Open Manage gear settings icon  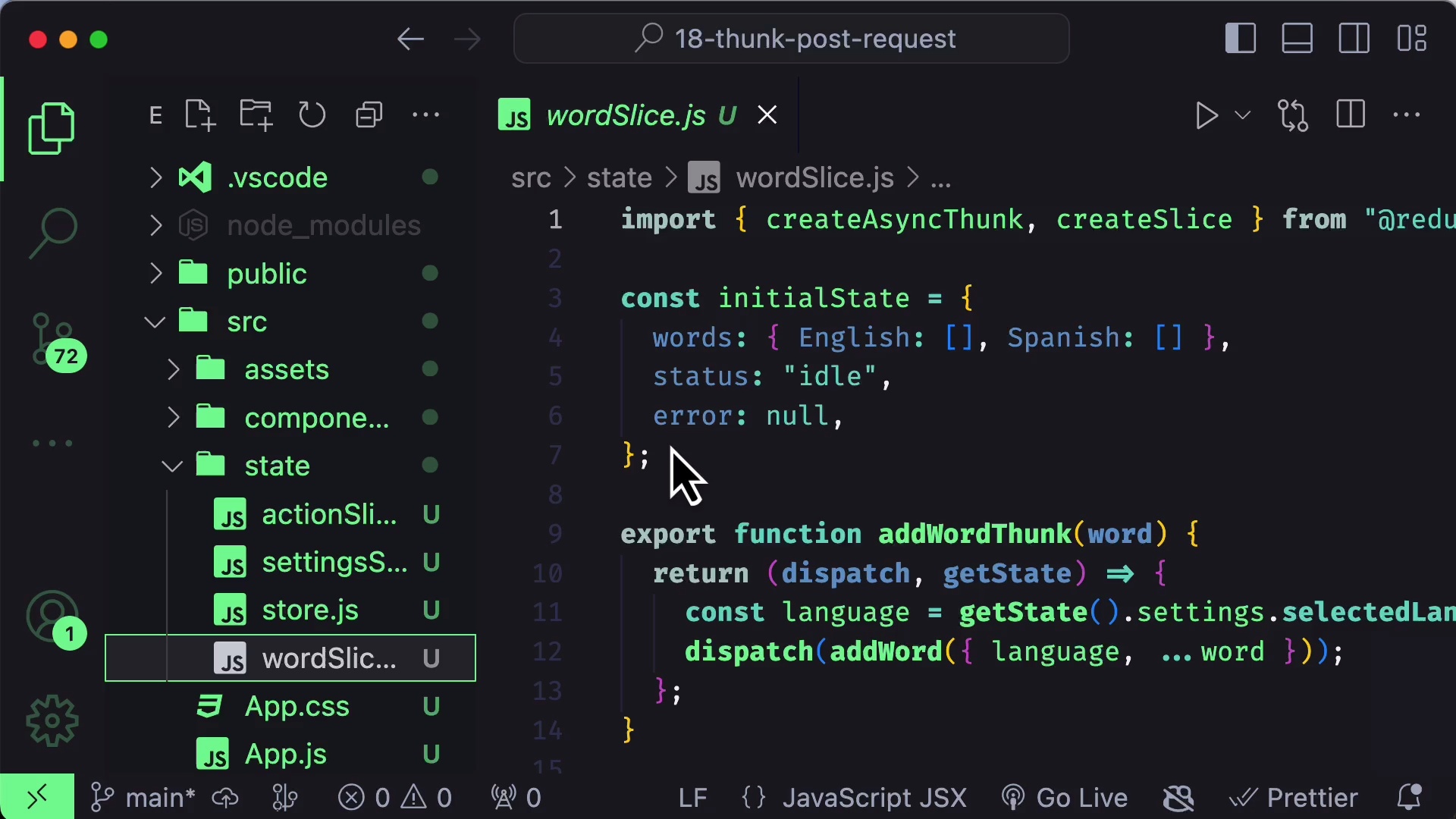click(52, 721)
